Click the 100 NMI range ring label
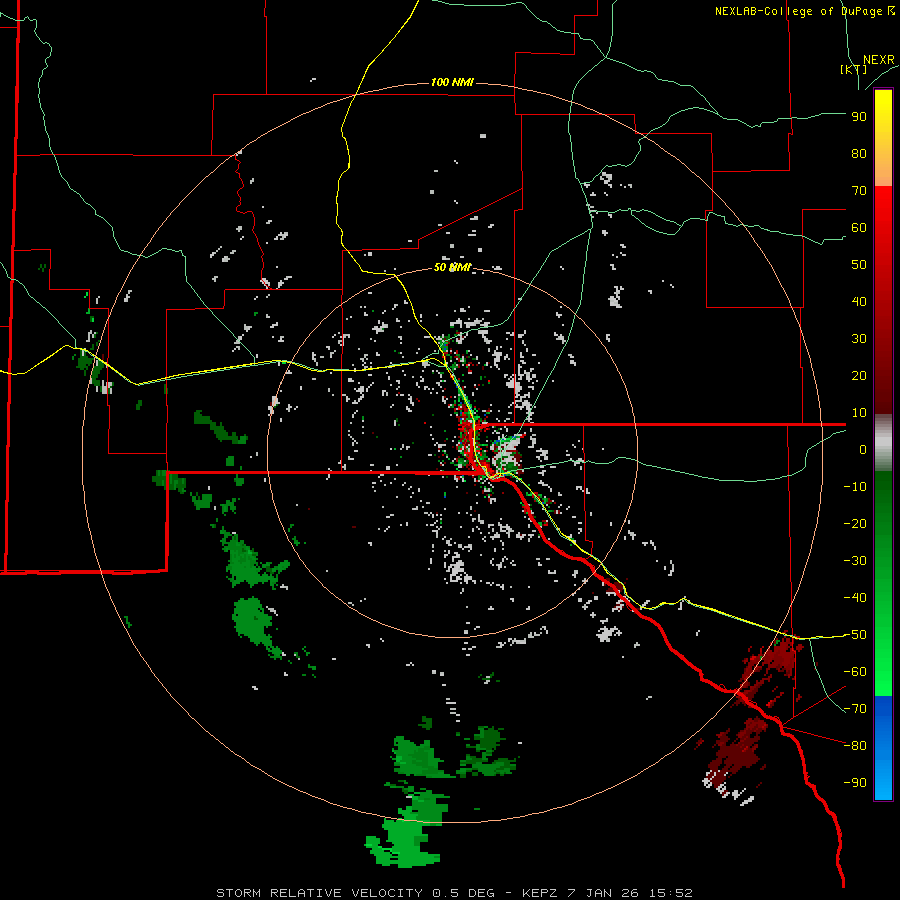This screenshot has width=900, height=900. pyautogui.click(x=452, y=82)
